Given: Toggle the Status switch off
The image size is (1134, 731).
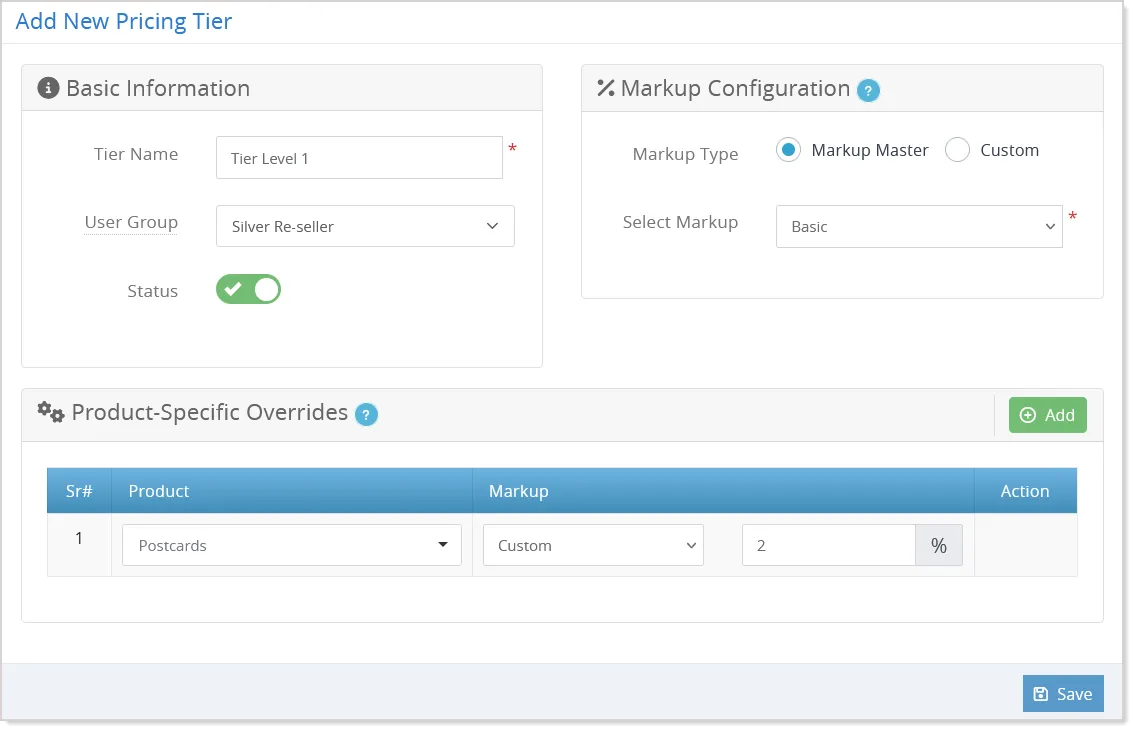Looking at the screenshot, I should coord(248,289).
